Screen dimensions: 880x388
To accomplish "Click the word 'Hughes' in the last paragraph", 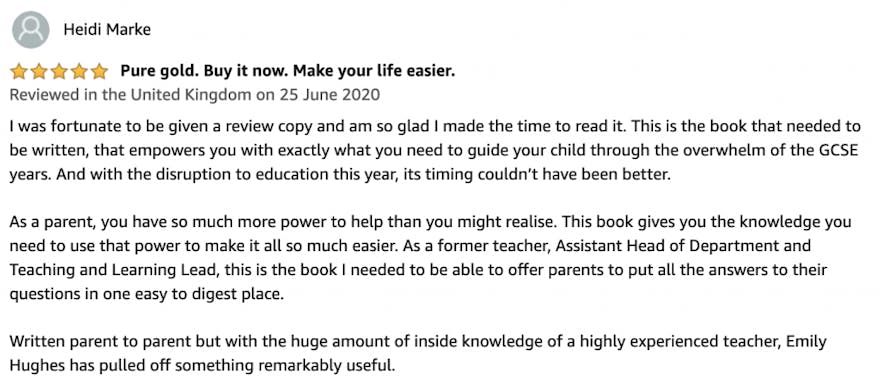I will pos(36,366).
